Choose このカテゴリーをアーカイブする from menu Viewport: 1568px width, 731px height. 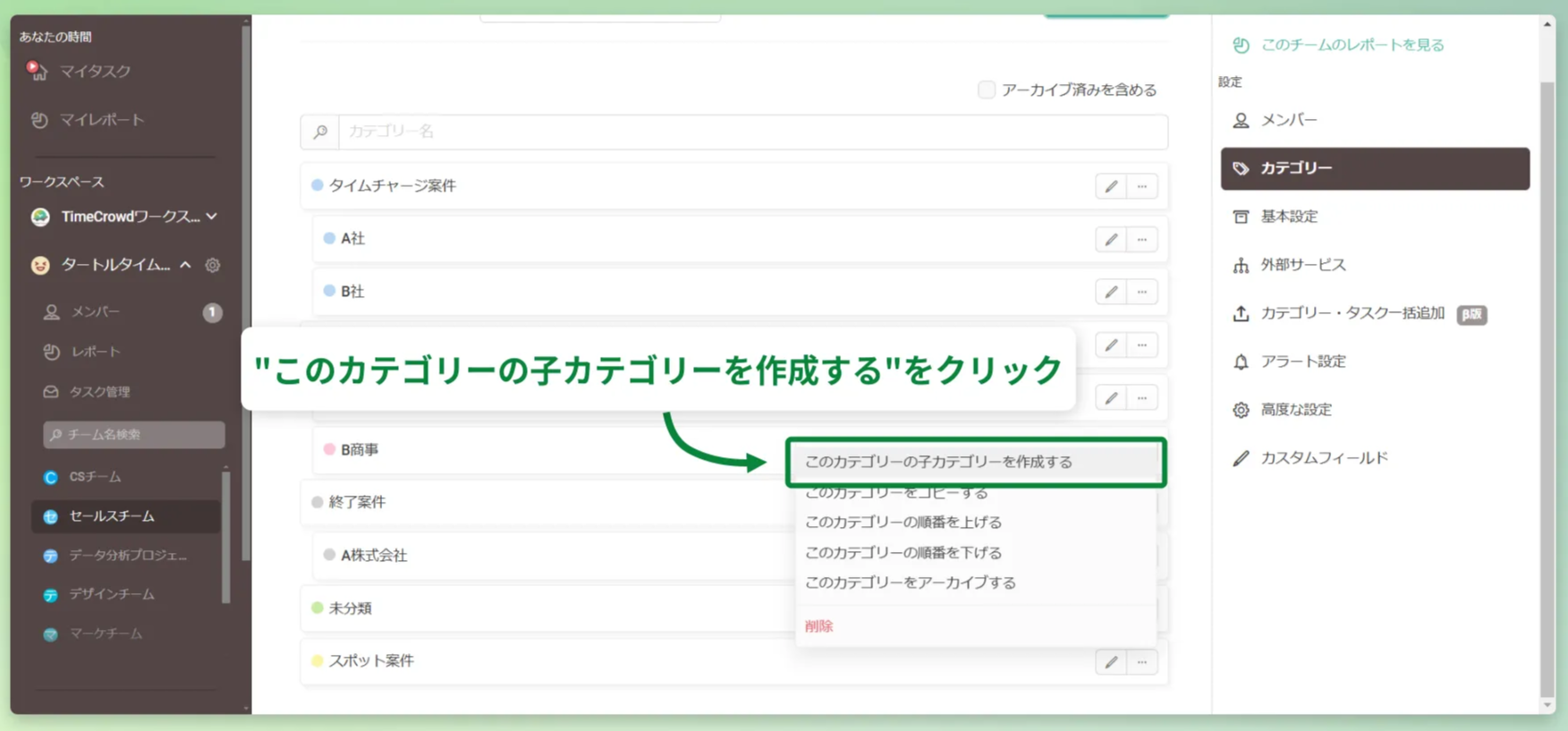coord(910,582)
